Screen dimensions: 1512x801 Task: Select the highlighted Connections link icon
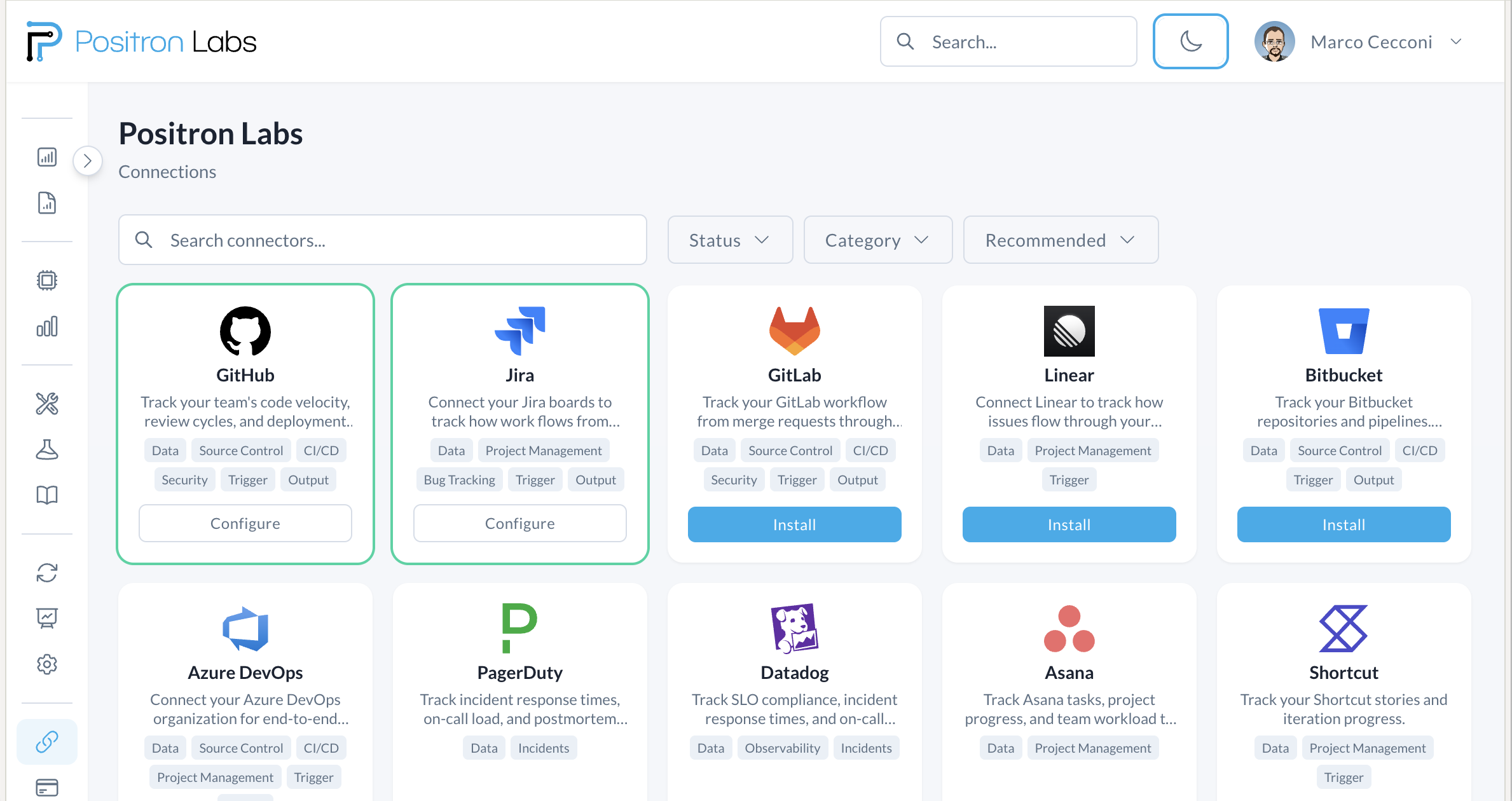click(47, 741)
